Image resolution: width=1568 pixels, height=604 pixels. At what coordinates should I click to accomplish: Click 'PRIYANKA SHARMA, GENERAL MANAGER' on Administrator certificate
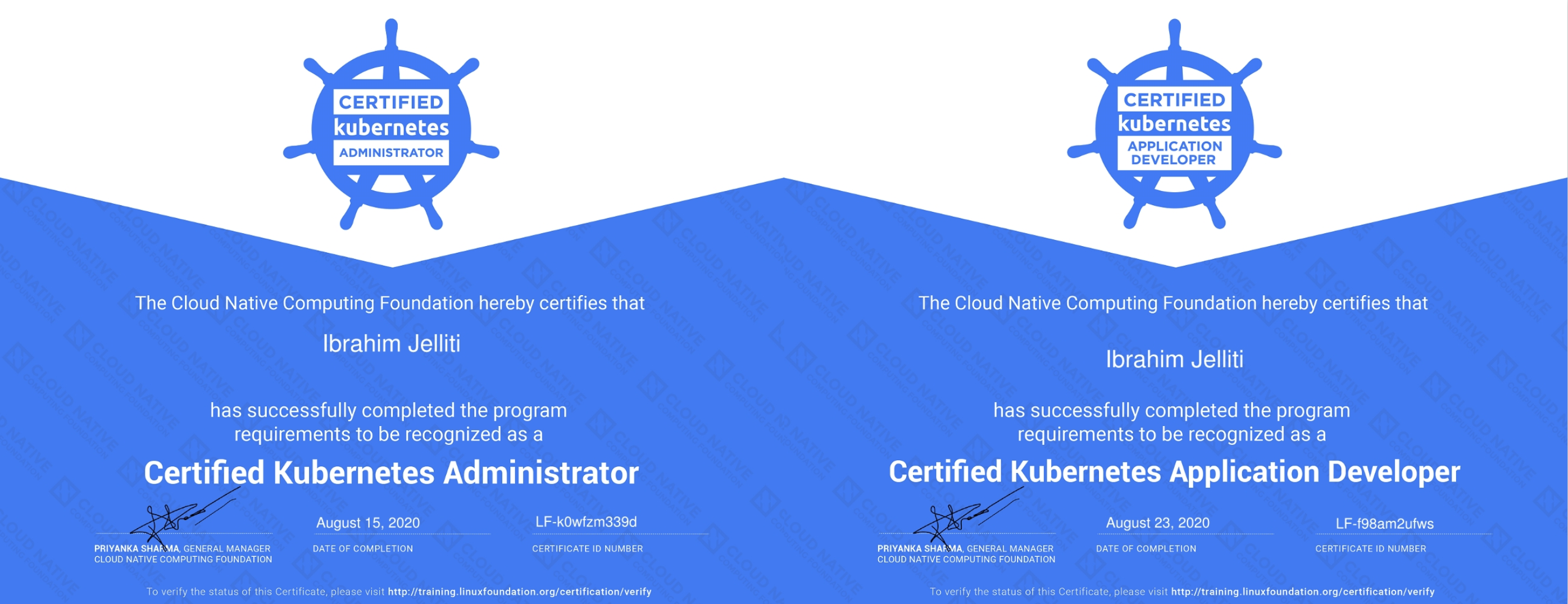click(182, 548)
